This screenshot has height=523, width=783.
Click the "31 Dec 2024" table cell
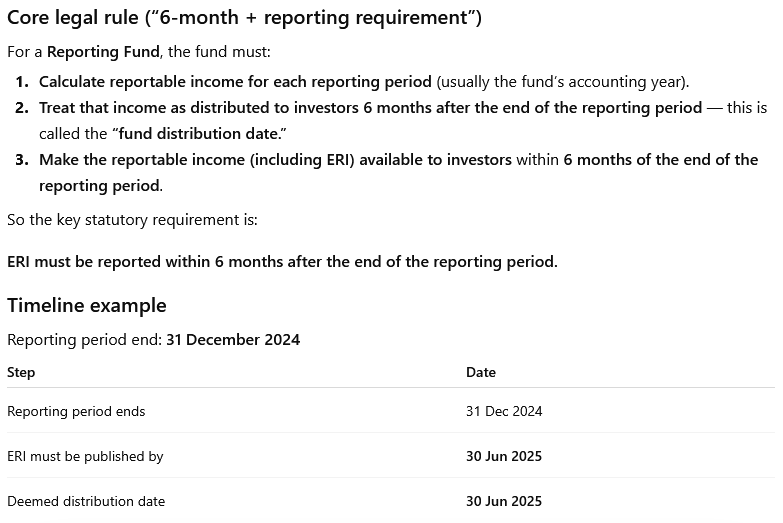504,411
